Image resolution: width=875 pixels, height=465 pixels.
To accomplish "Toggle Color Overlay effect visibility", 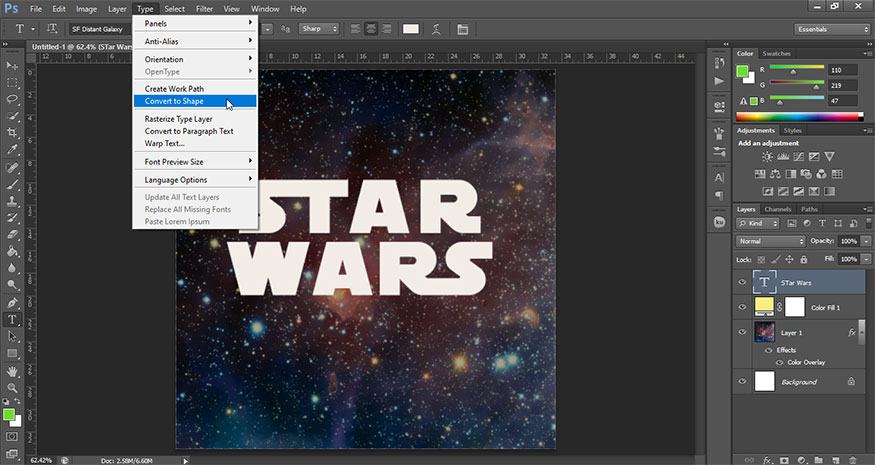I will point(780,362).
